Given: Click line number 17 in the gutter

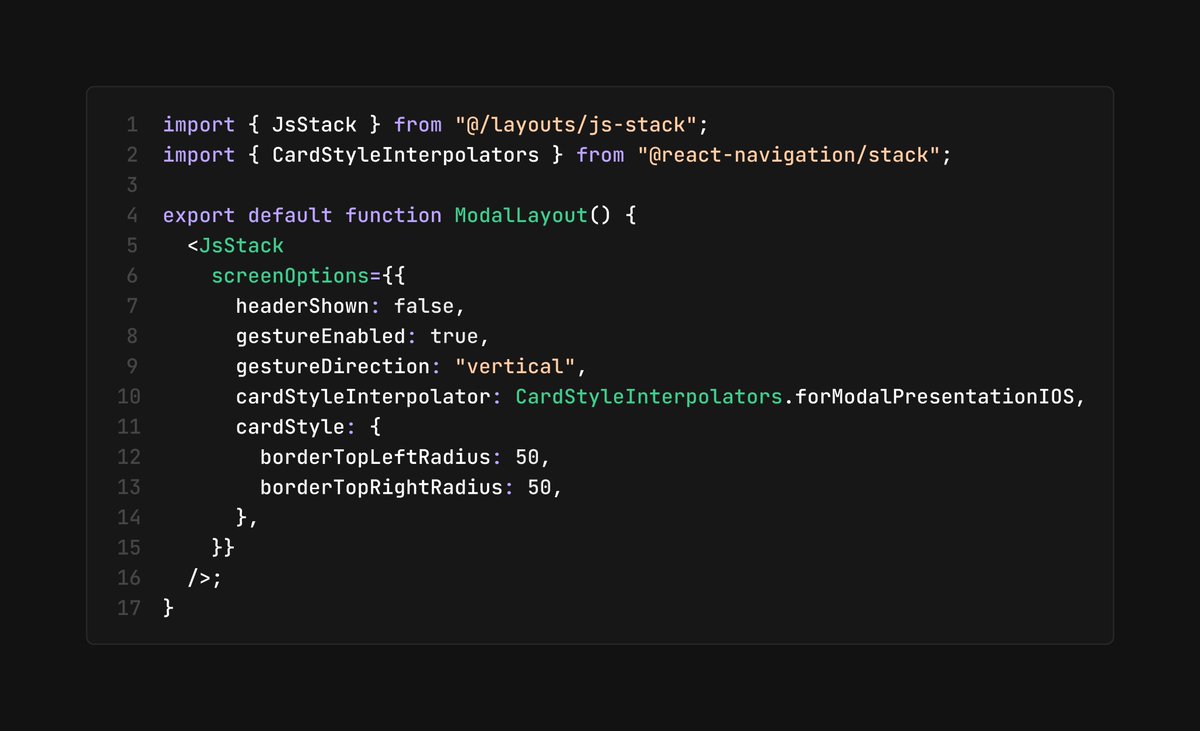Looking at the screenshot, I should click(129, 607).
